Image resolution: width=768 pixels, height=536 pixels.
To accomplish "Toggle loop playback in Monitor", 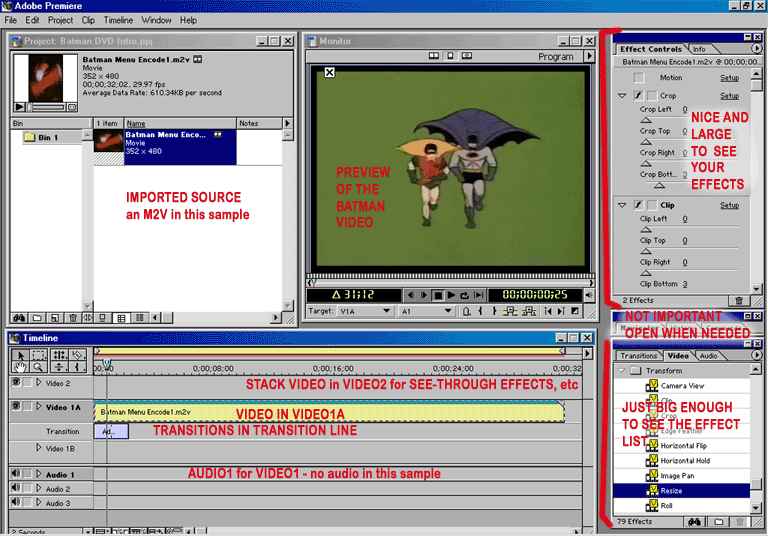I will [464, 295].
